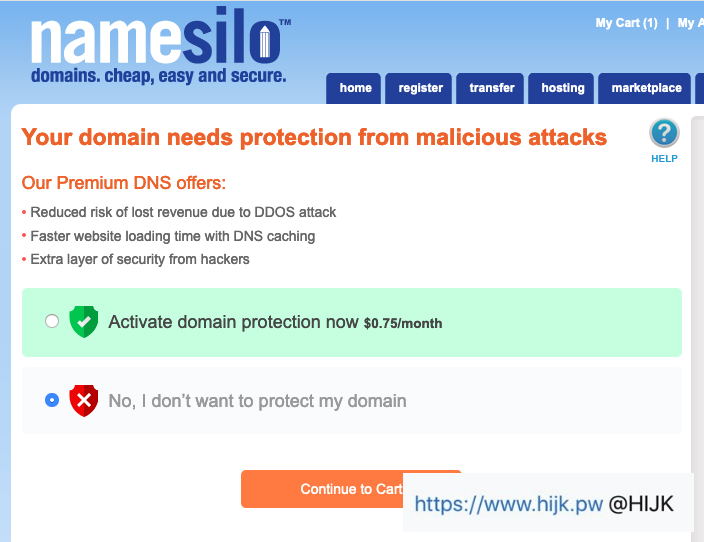This screenshot has height=542, width=704.
Task: Select the No protection radio button
Action: point(52,400)
